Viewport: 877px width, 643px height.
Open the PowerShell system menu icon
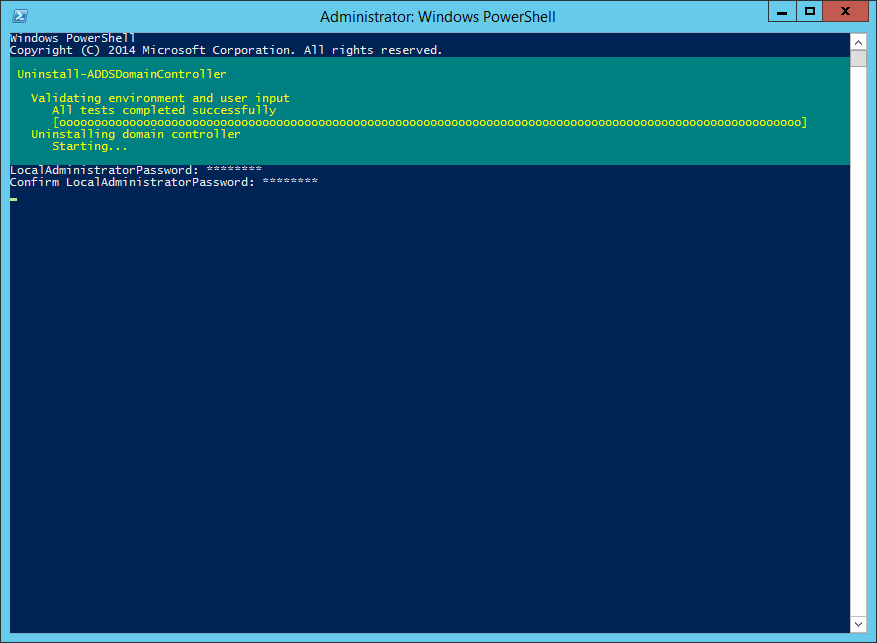(19, 16)
